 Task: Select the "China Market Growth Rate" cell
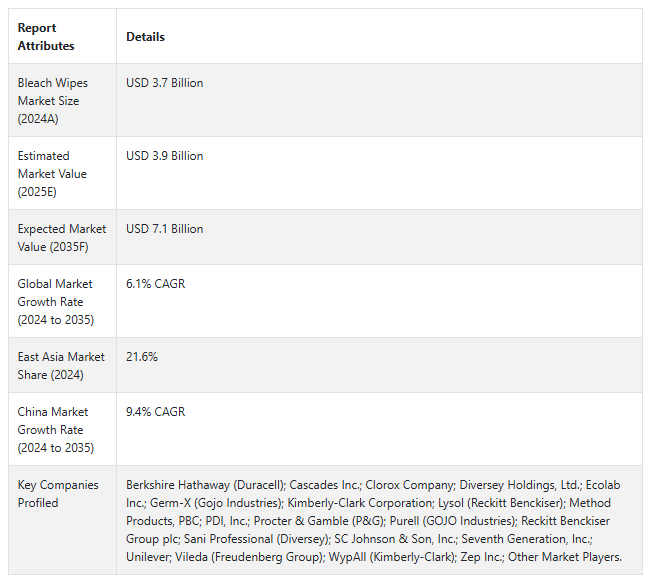[53, 430]
